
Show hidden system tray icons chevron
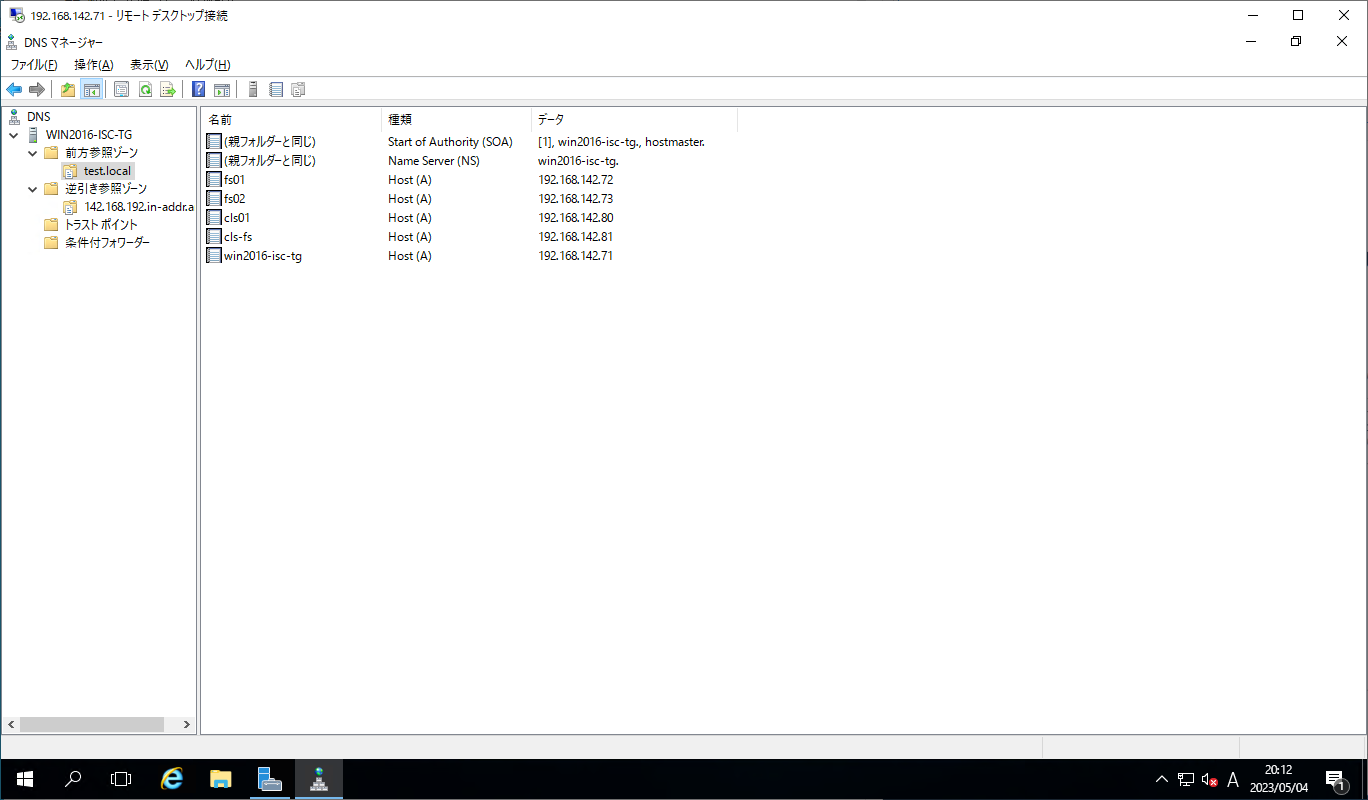[1161, 779]
